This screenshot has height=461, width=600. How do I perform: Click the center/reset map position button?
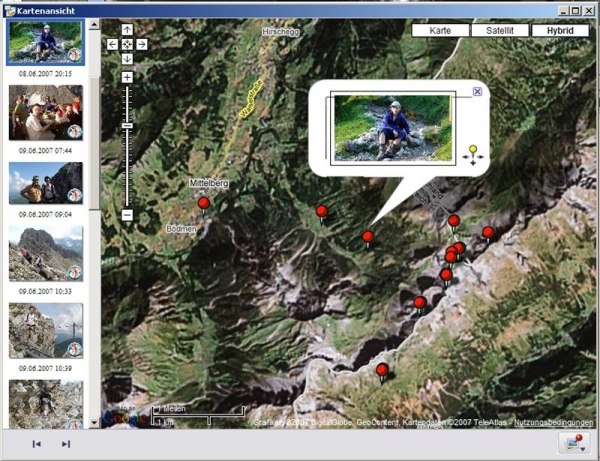pos(127,44)
